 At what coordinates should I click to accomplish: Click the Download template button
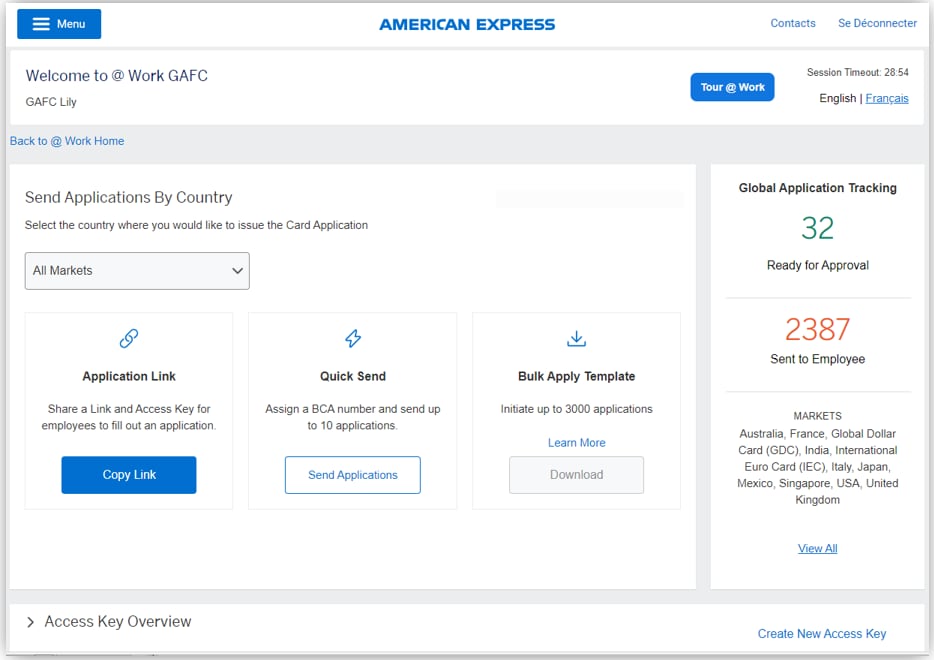[x=576, y=475]
